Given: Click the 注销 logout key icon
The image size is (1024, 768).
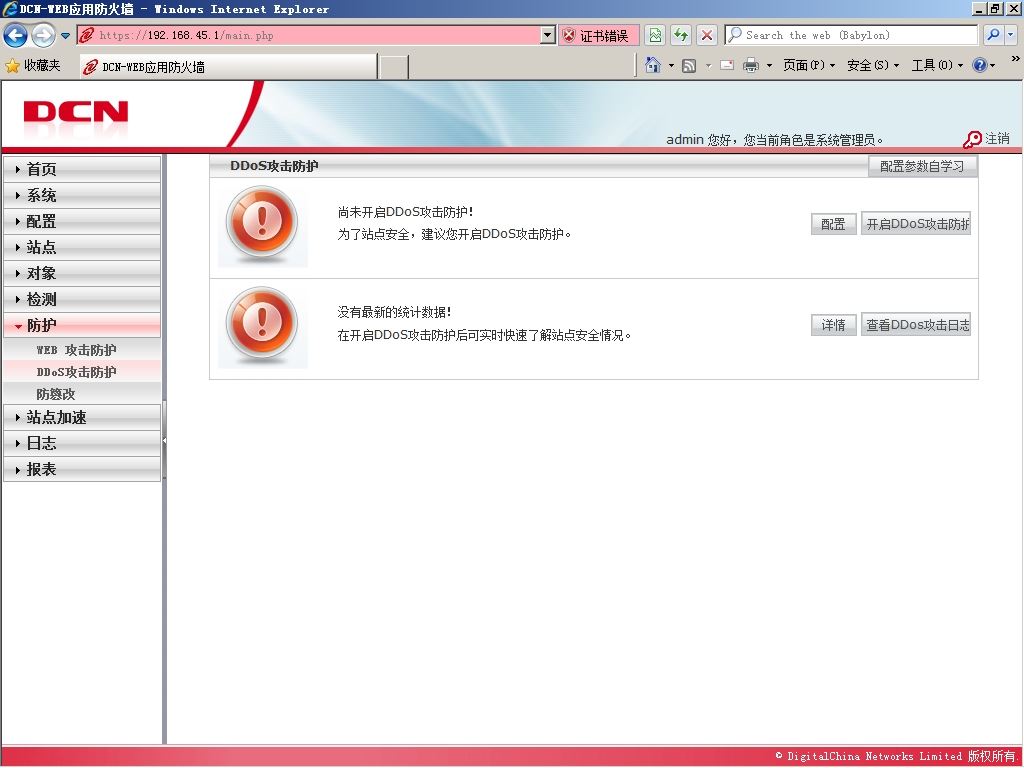Looking at the screenshot, I should 972,140.
